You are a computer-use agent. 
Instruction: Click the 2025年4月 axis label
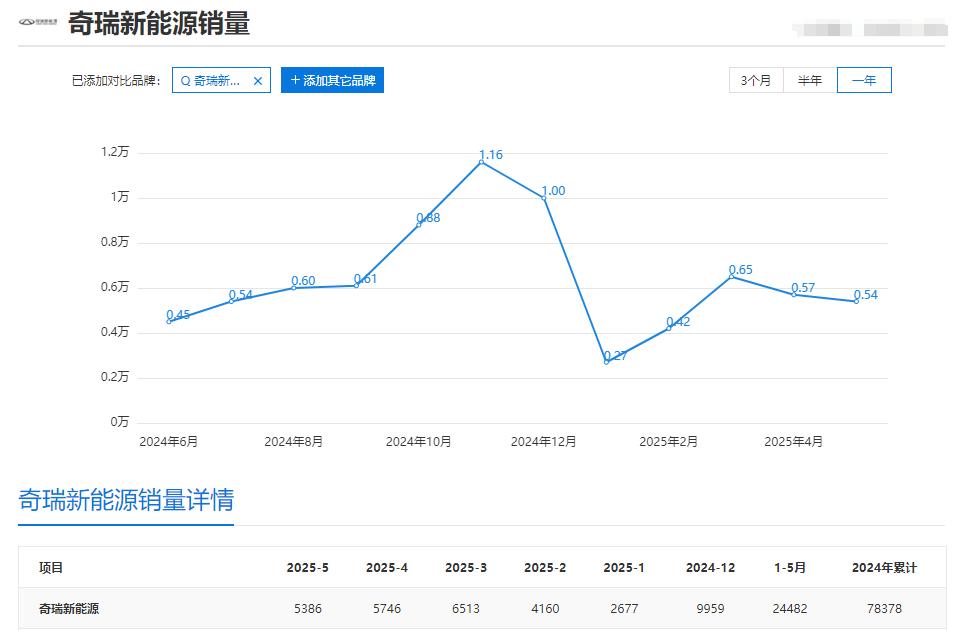click(794, 442)
